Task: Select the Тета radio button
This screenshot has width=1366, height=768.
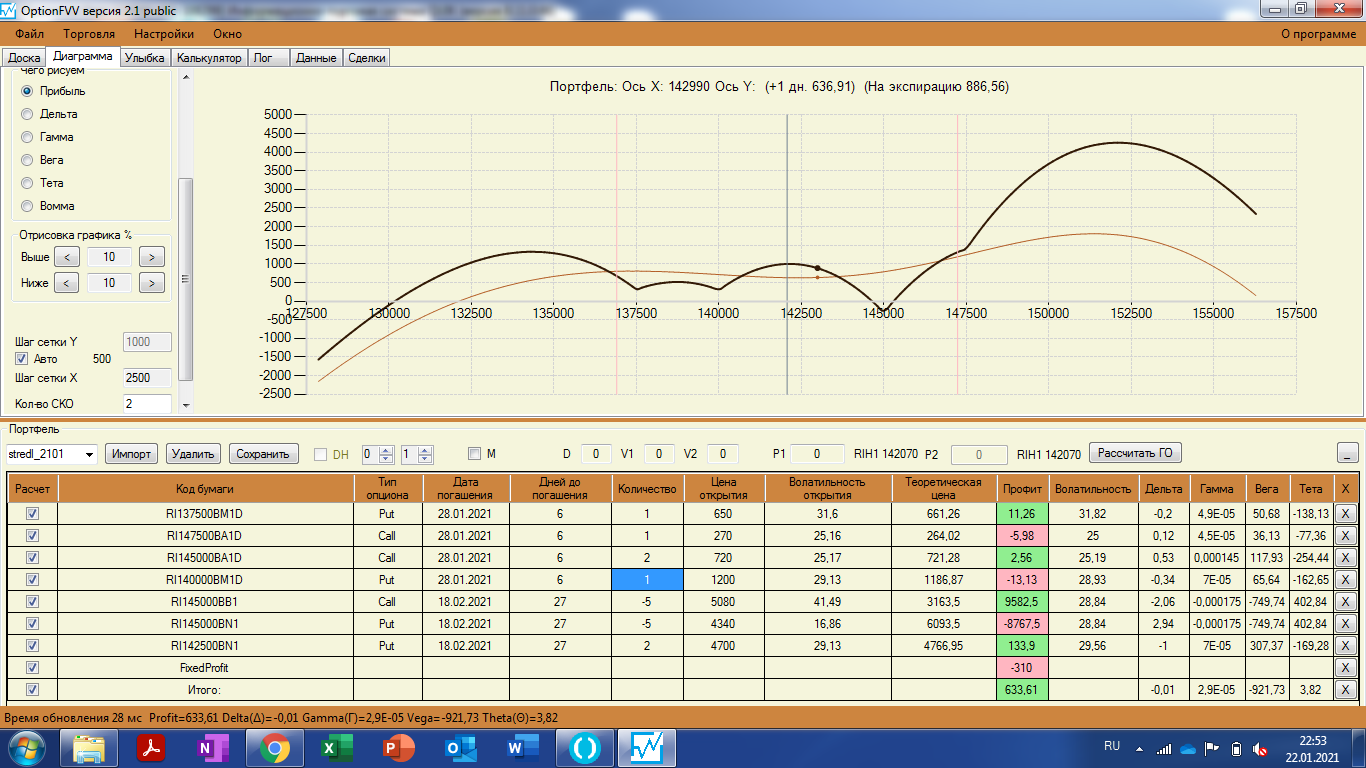Action: (27, 183)
